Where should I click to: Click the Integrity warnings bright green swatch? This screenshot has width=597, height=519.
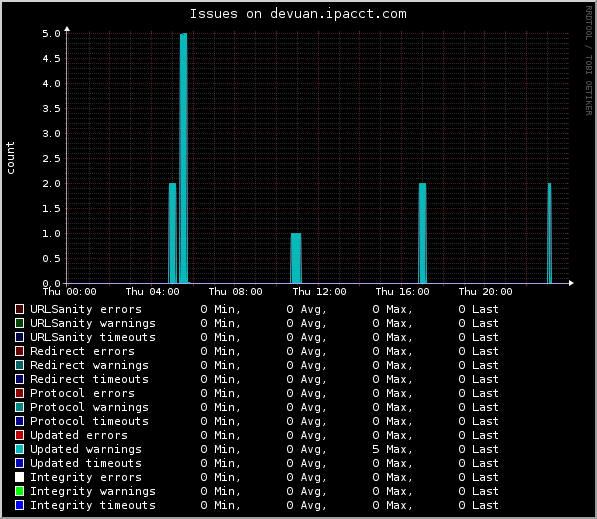tap(19, 491)
